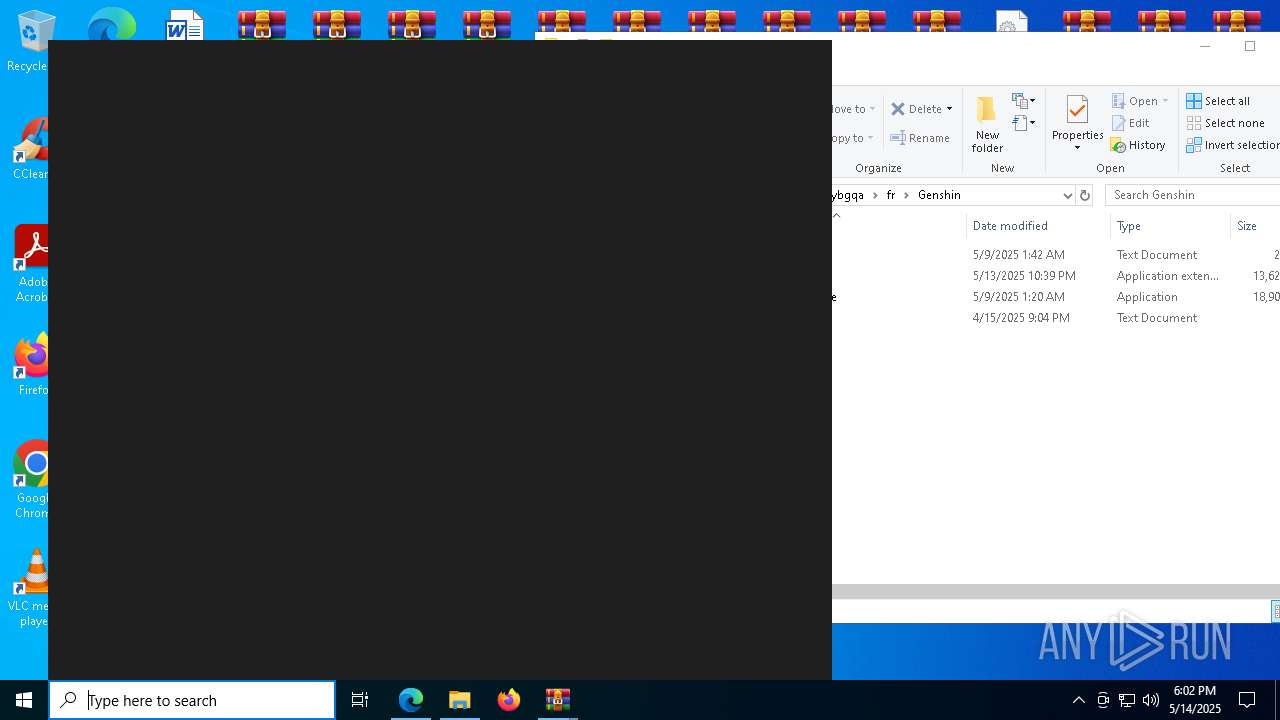Expand the Open button dropdown arrow

pyautogui.click(x=1165, y=101)
